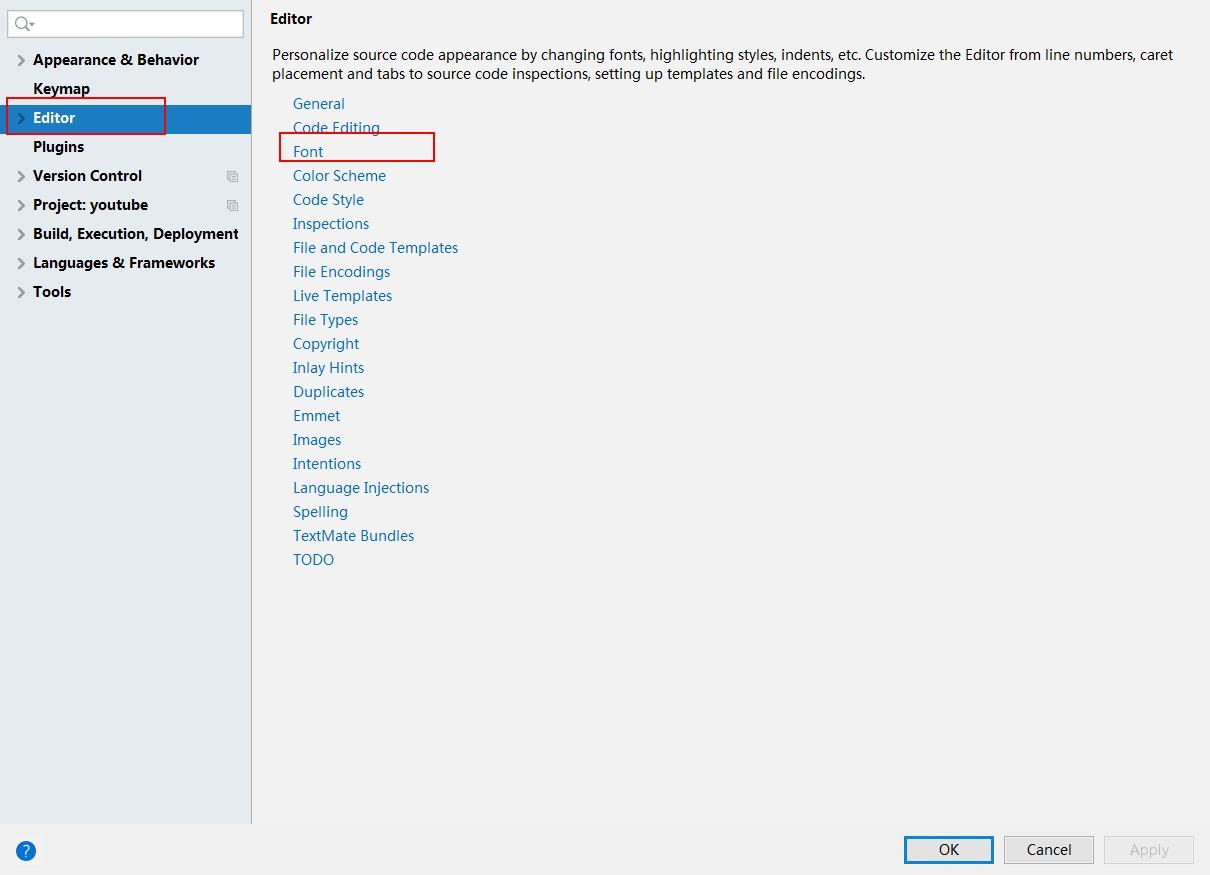Expand the Tools section arrow
Screen dimensions: 1210x875
click(21, 292)
